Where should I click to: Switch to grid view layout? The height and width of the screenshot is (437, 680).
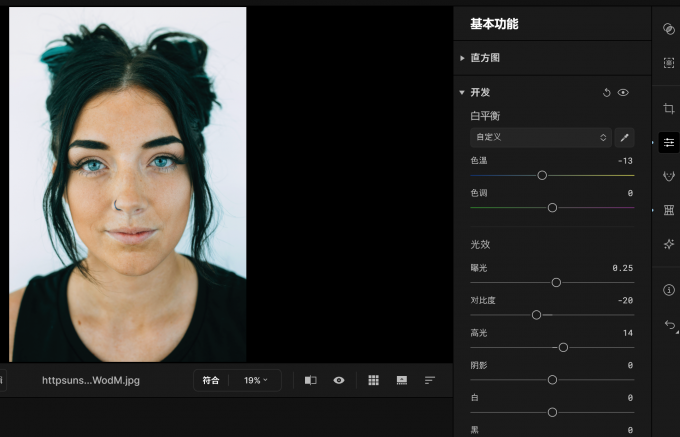coord(373,380)
